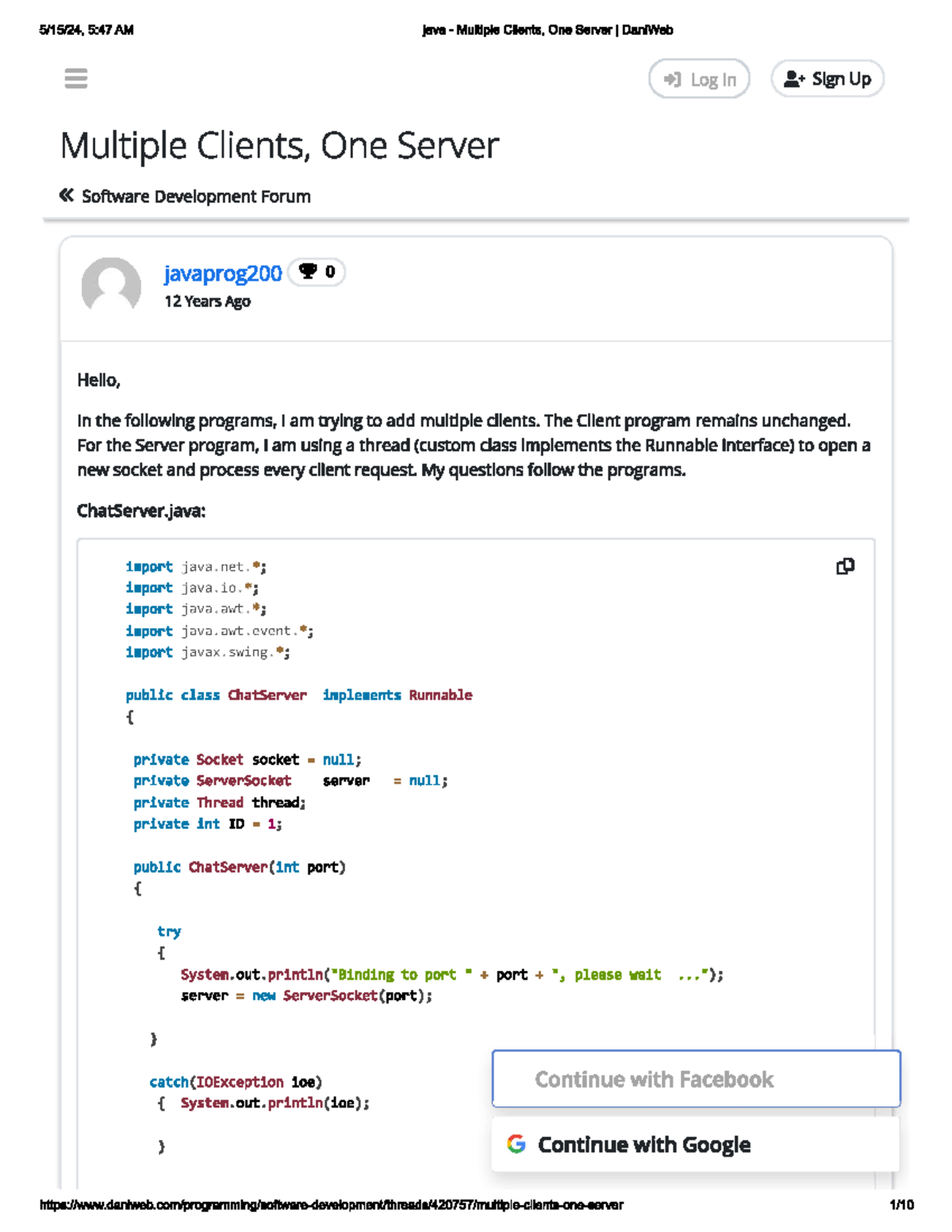Click the trophy reputation badge
The image size is (952, 1232).
pyautogui.click(x=317, y=272)
